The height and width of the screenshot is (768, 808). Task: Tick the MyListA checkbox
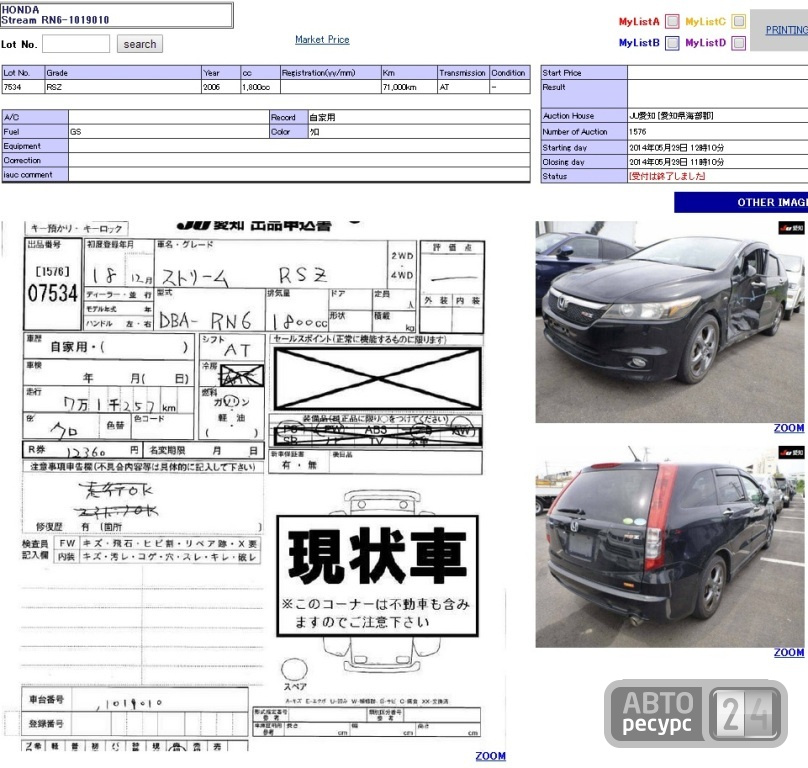[672, 21]
